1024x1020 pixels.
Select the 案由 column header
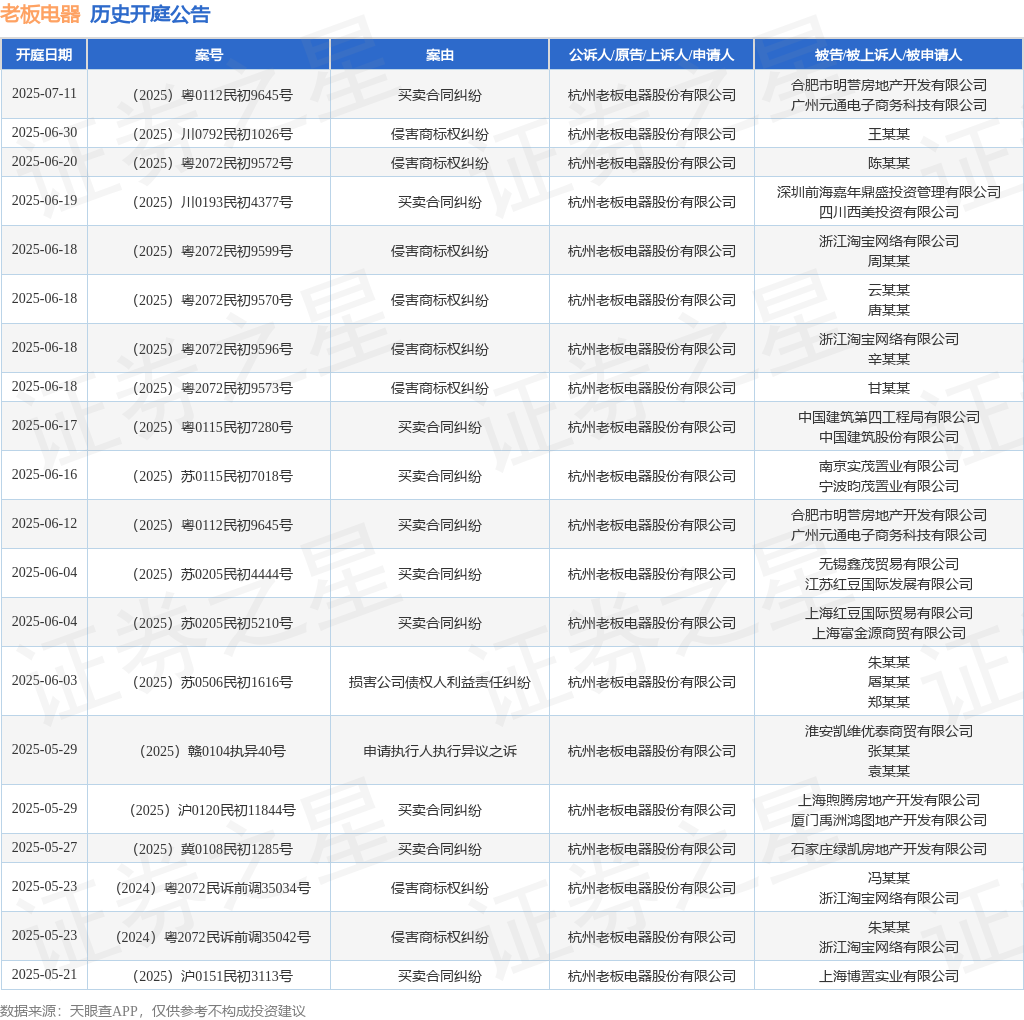(440, 55)
